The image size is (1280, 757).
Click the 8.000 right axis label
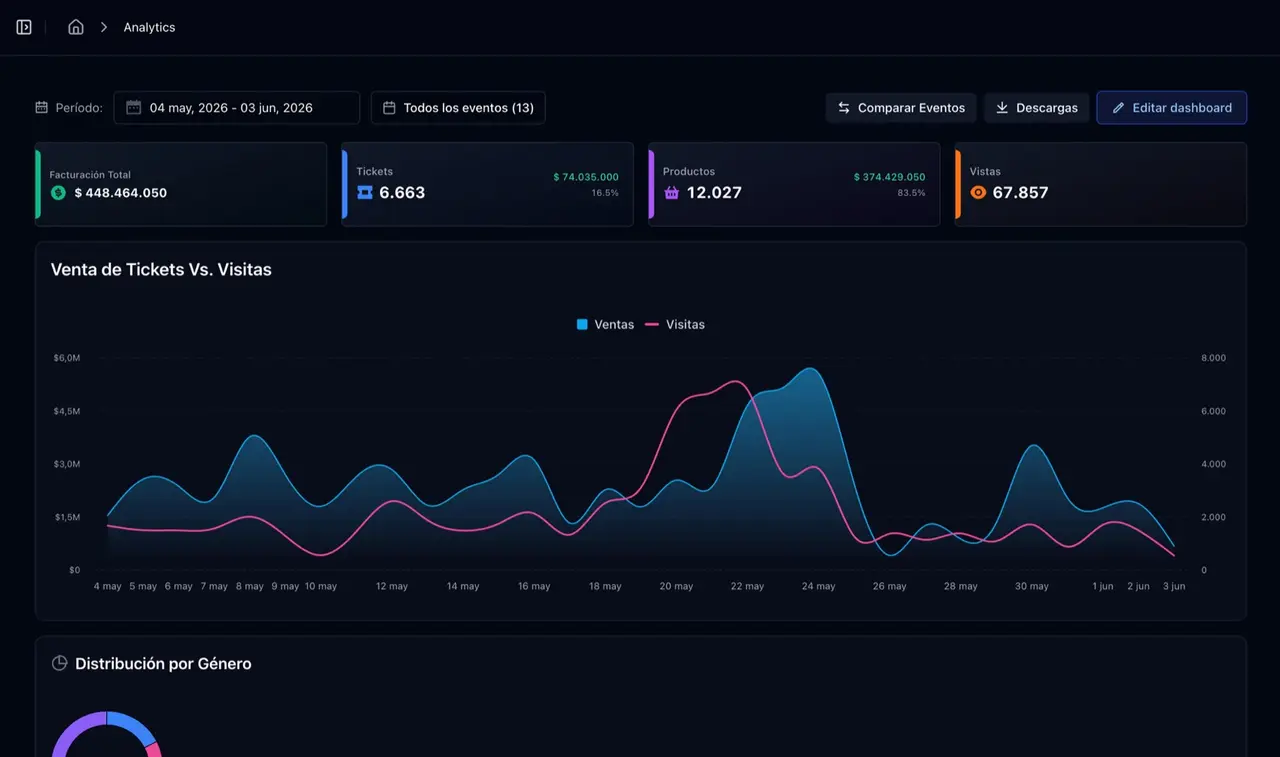pyautogui.click(x=1213, y=358)
